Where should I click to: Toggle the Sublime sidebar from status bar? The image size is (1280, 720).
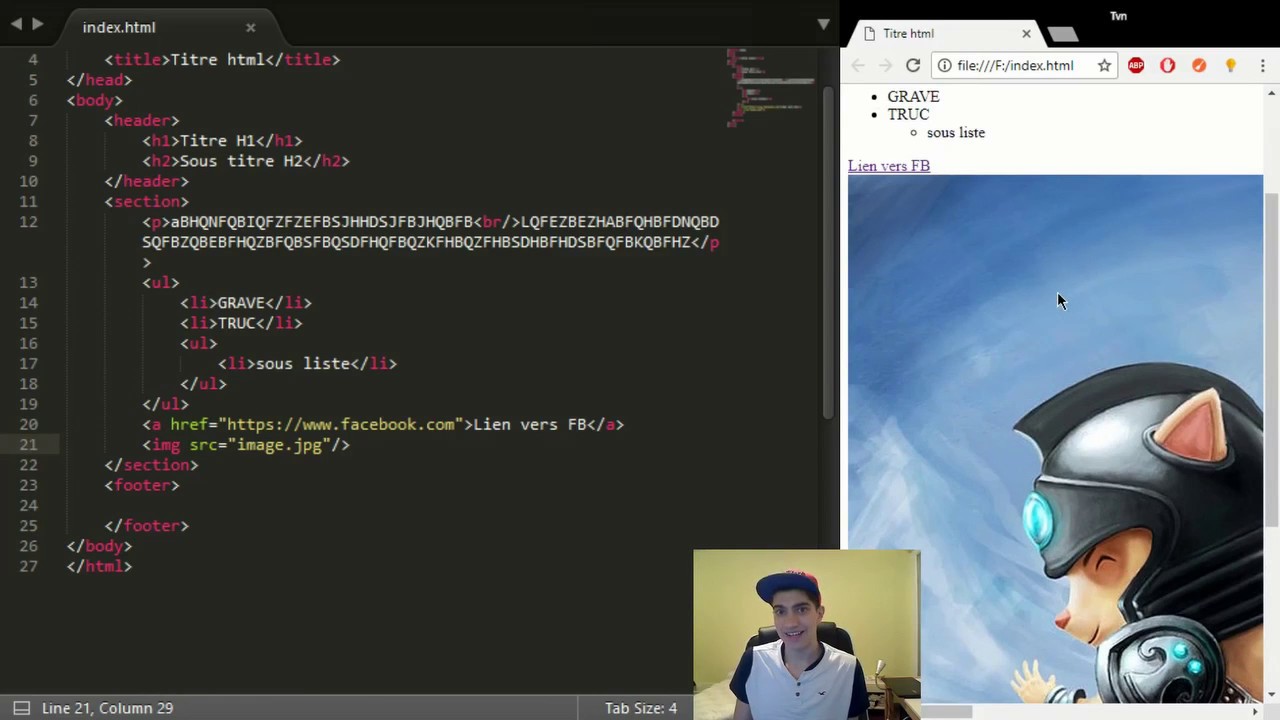point(20,708)
